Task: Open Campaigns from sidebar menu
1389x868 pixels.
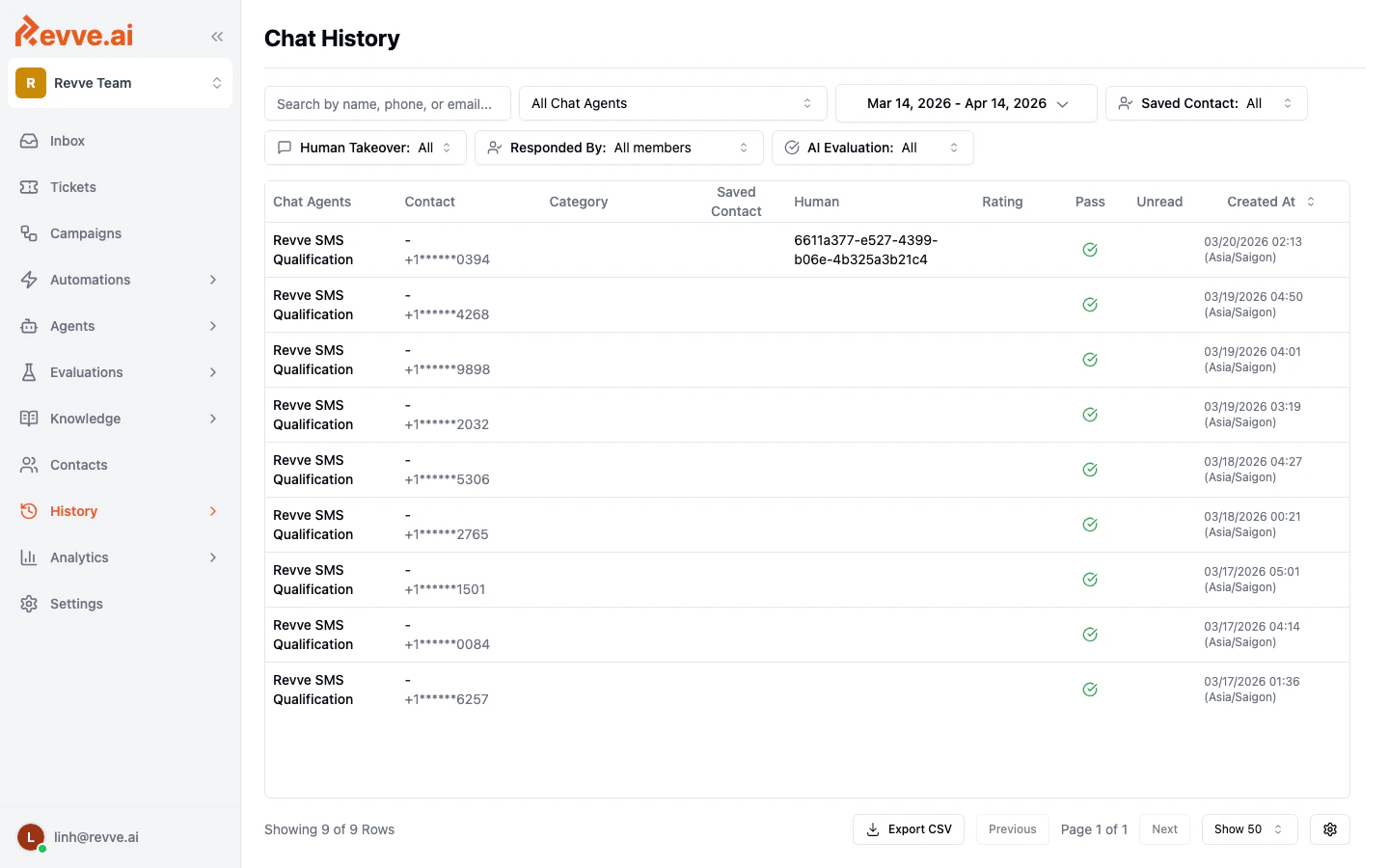Action: 120,233
